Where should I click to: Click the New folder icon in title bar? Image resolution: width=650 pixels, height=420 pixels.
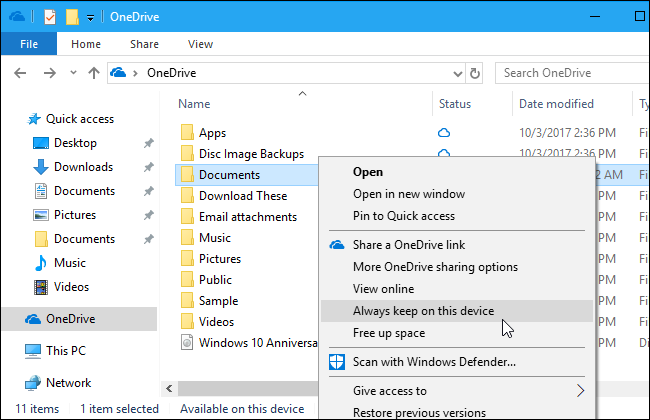coord(72,17)
